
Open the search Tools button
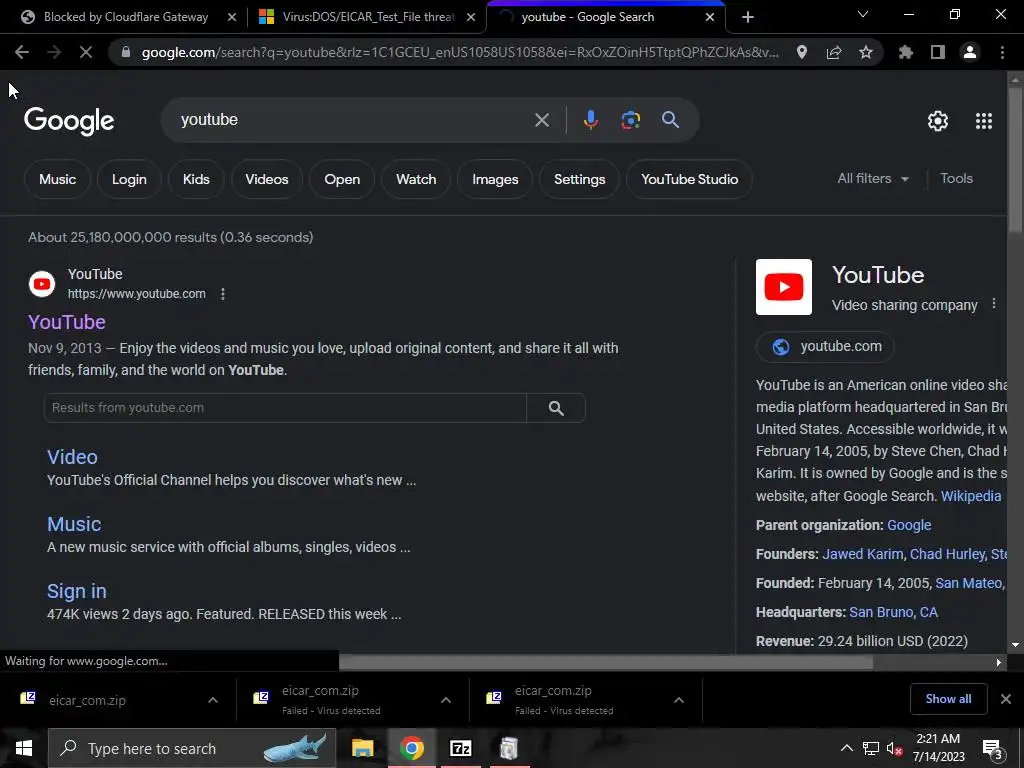coord(956,178)
